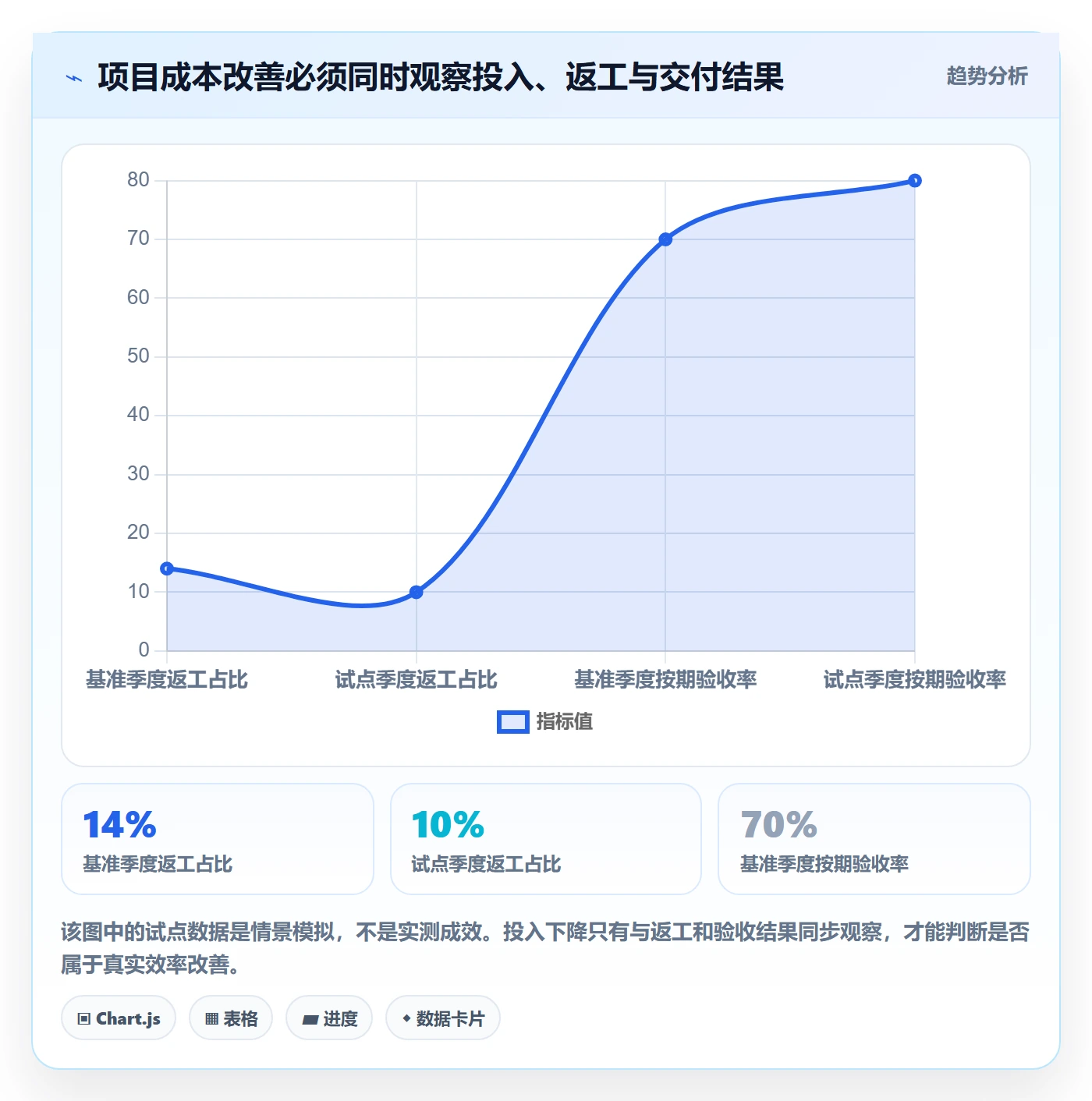
Task: Select the 进度 tag chip
Action: [329, 1018]
